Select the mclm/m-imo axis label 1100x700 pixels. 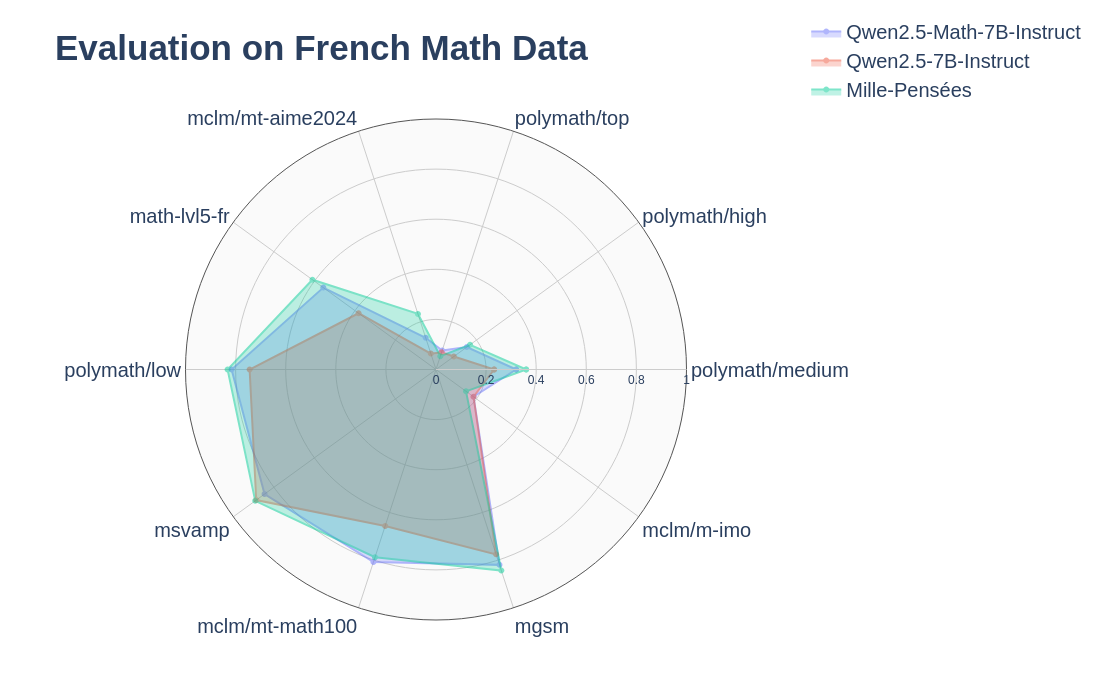click(696, 530)
